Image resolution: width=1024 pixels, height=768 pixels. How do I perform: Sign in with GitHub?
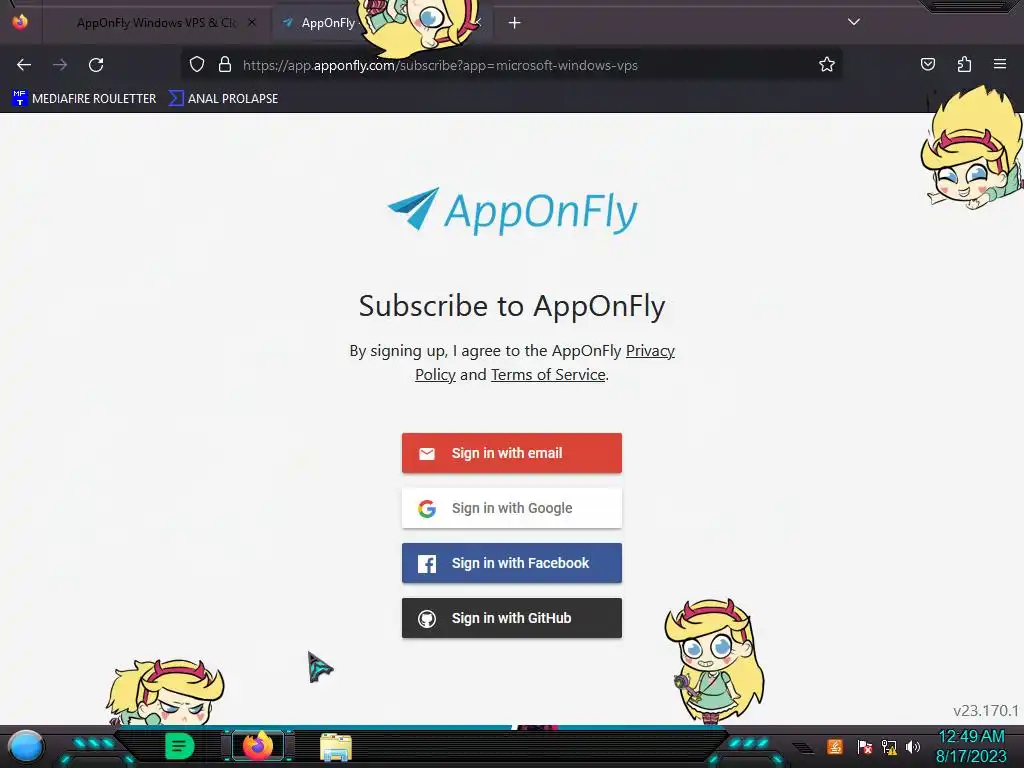pyautogui.click(x=511, y=618)
